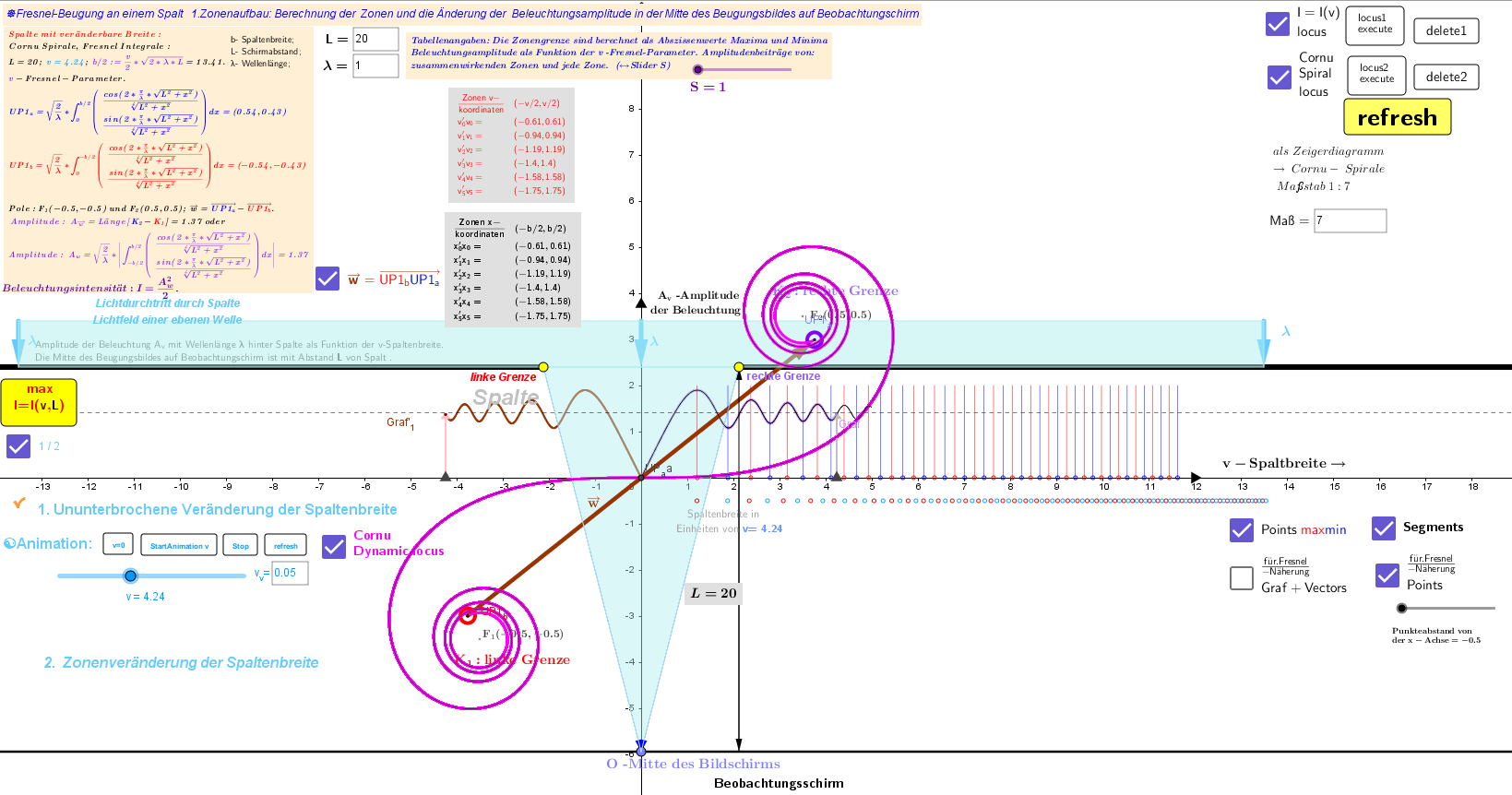The height and width of the screenshot is (795, 1512).
Task: Click heading '1. Ununterbrochene Veränderung der Spaltenbreite'
Action: pos(218,509)
